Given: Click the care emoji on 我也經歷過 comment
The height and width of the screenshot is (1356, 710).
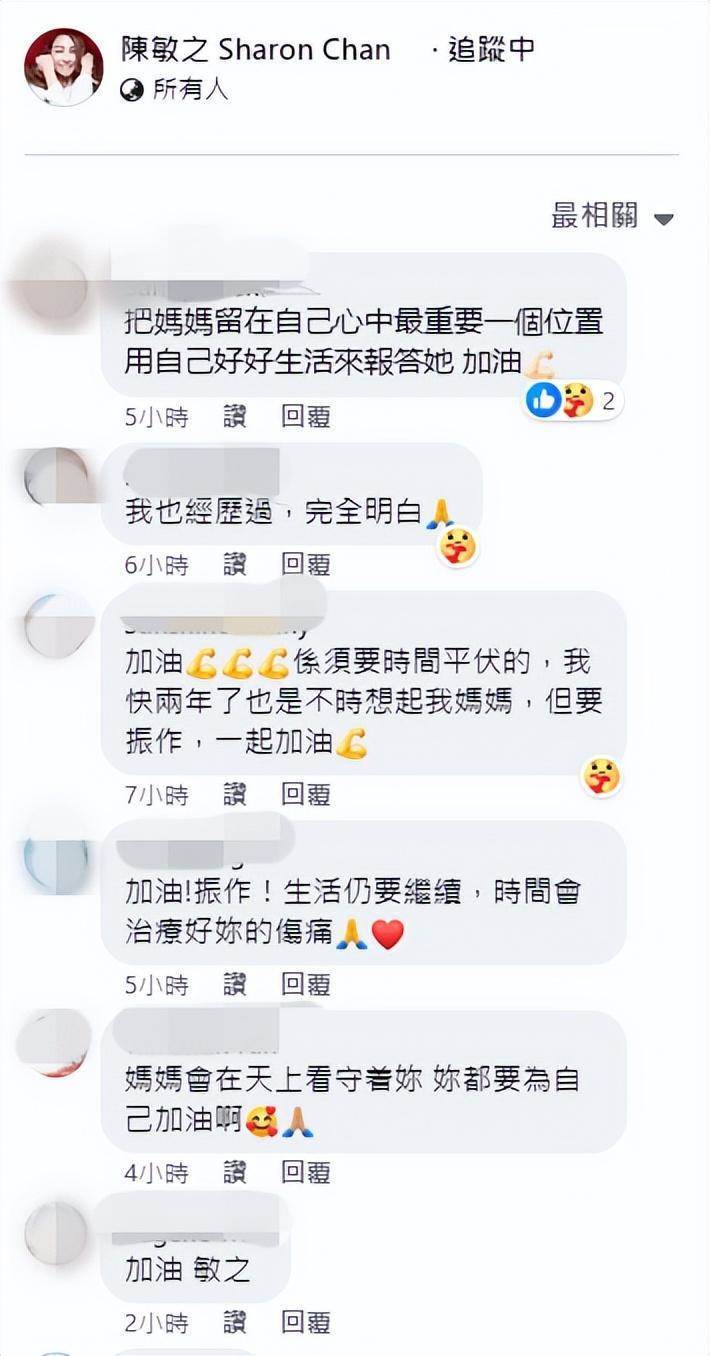Looking at the screenshot, I should click(457, 545).
